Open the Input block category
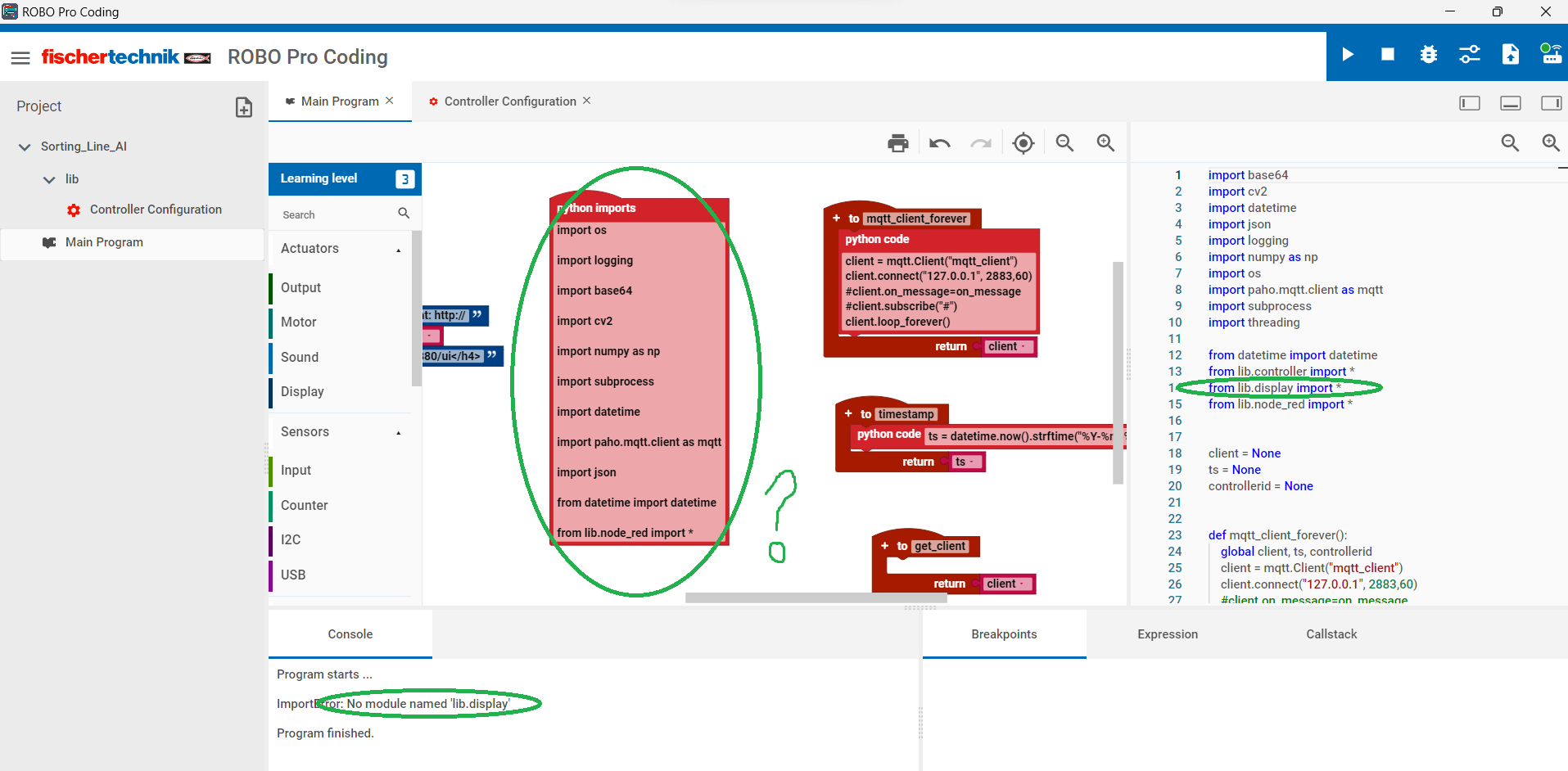This screenshot has height=771, width=1568. (x=296, y=470)
